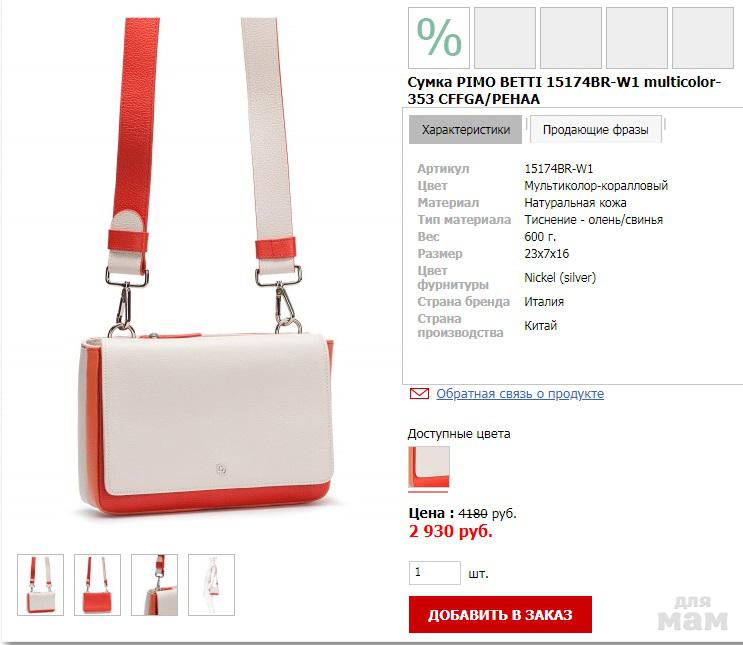
Task: Select the coral-white available color swatch
Action: coord(429,467)
